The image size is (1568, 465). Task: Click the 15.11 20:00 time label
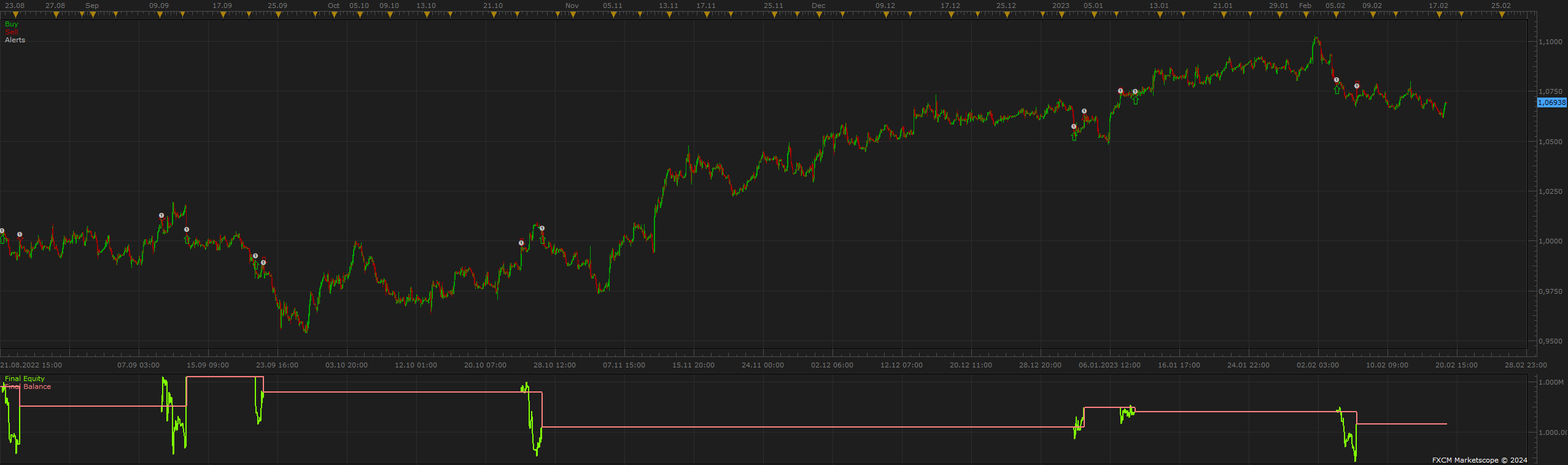pos(693,365)
